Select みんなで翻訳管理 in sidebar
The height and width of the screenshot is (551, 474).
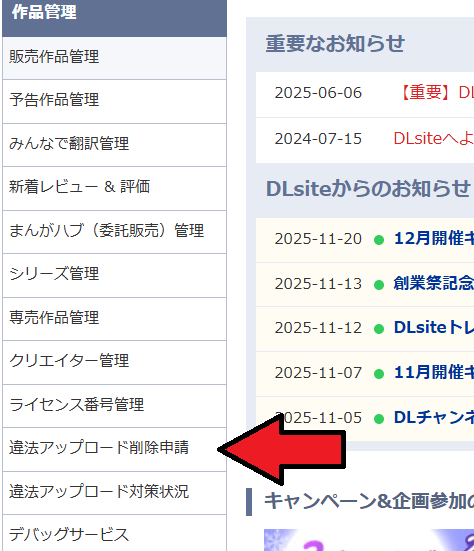pyautogui.click(x=114, y=145)
